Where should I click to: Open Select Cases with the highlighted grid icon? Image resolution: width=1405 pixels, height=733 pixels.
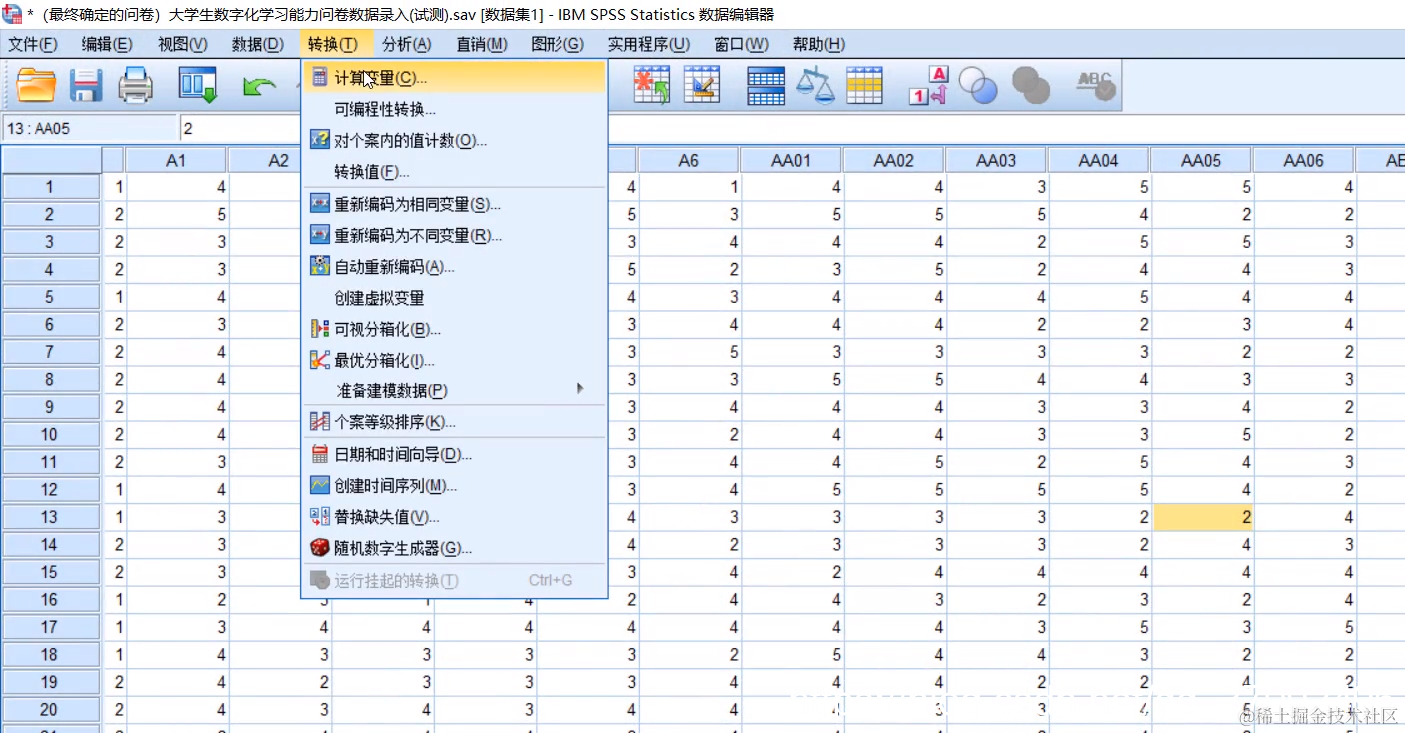(x=864, y=85)
